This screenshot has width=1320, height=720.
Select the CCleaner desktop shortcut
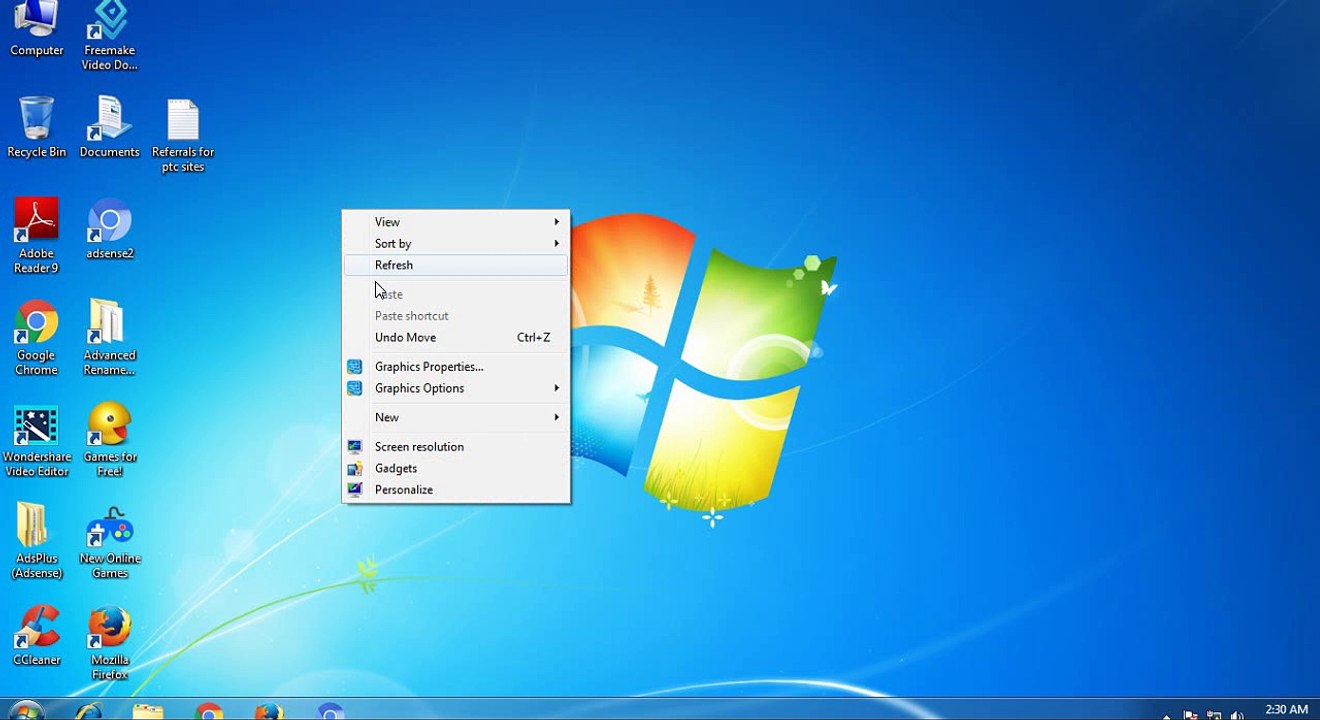pyautogui.click(x=37, y=636)
